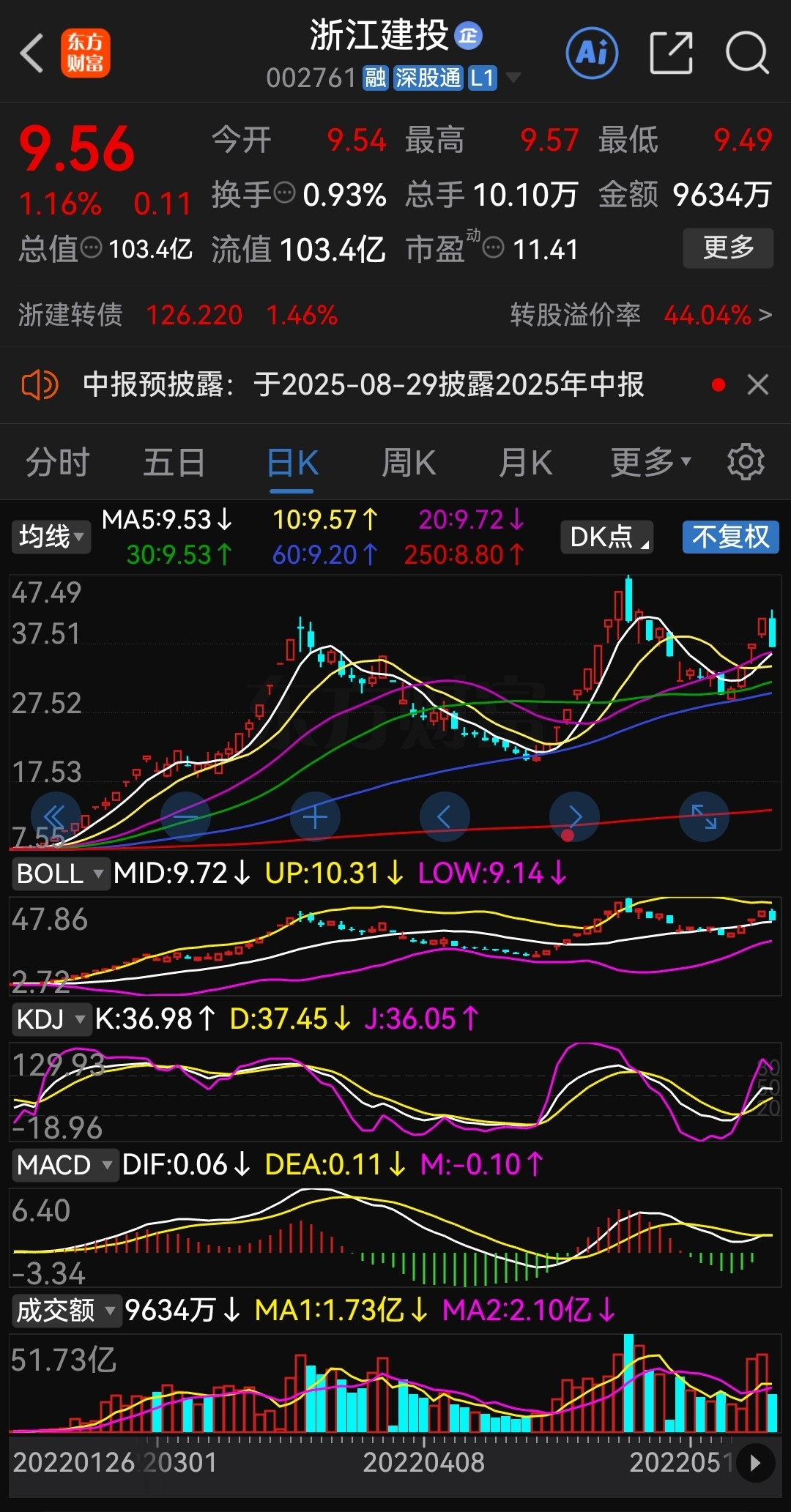Viewport: 791px width, 1512px height.
Task: Tap the info icon next to 市盈
Action: point(494,247)
